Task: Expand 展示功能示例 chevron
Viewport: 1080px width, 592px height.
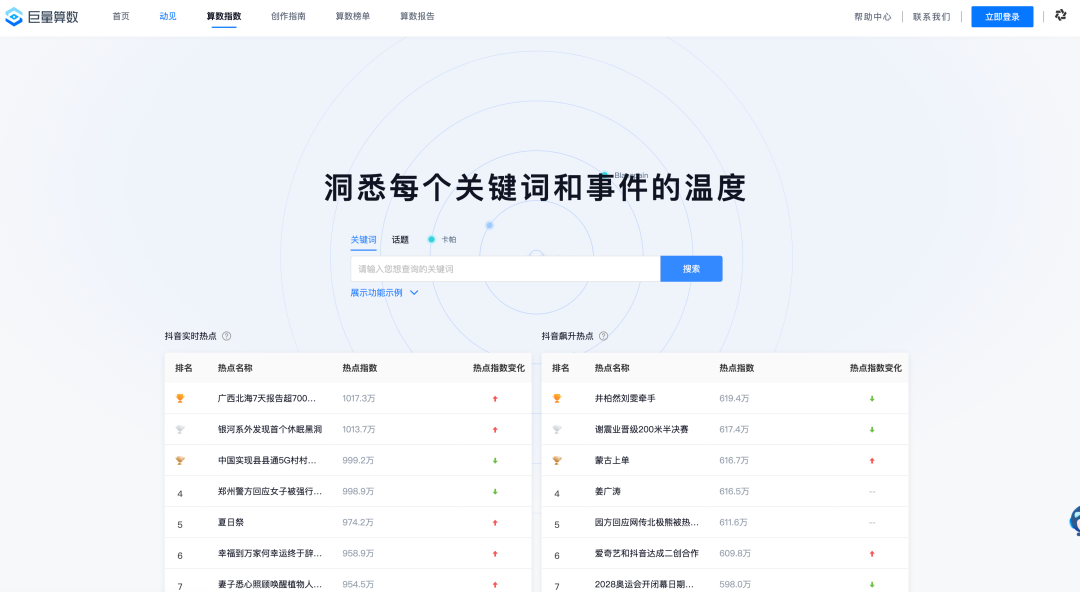Action: click(414, 293)
